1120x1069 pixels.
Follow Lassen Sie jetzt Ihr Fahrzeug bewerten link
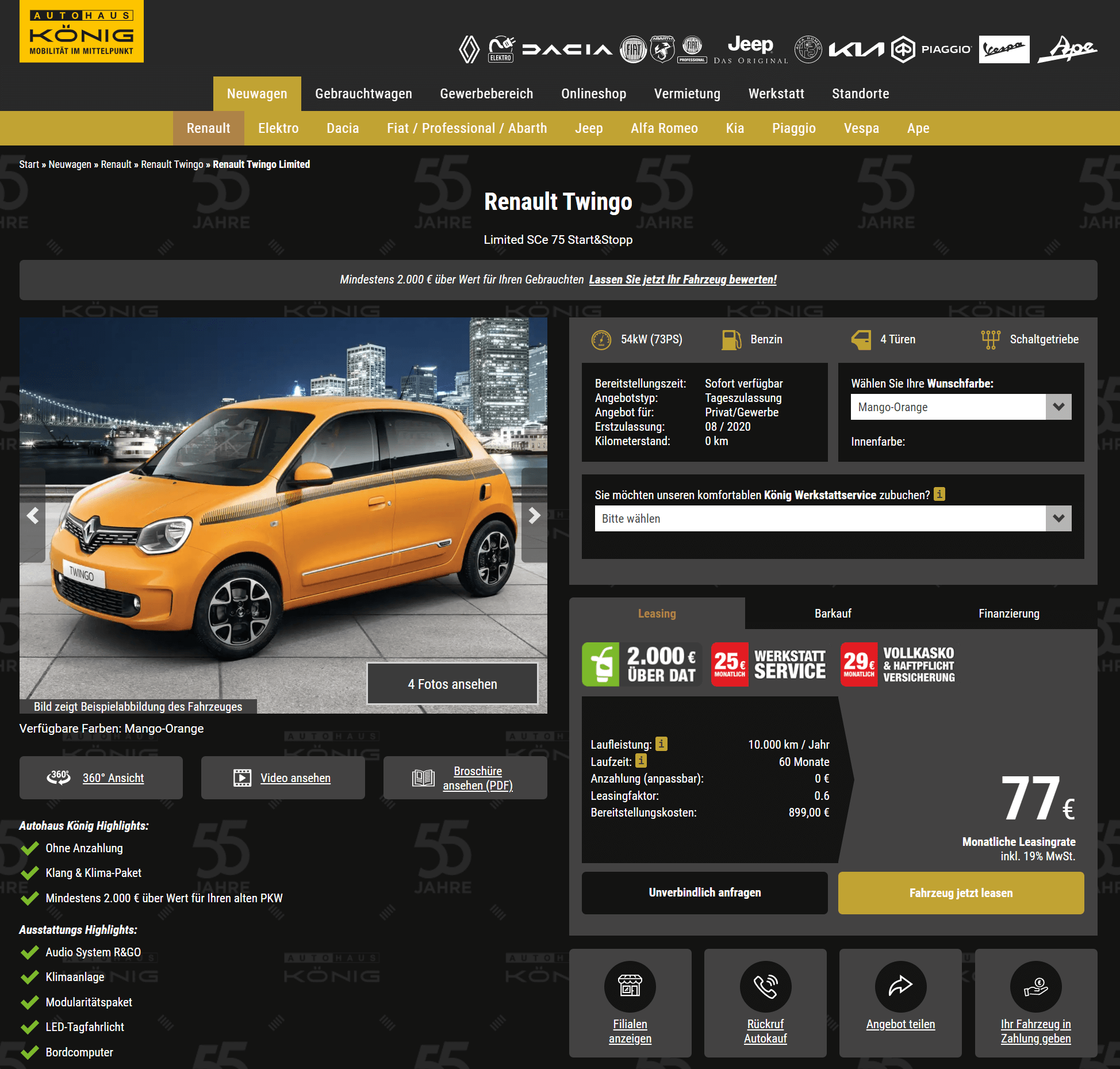682,279
